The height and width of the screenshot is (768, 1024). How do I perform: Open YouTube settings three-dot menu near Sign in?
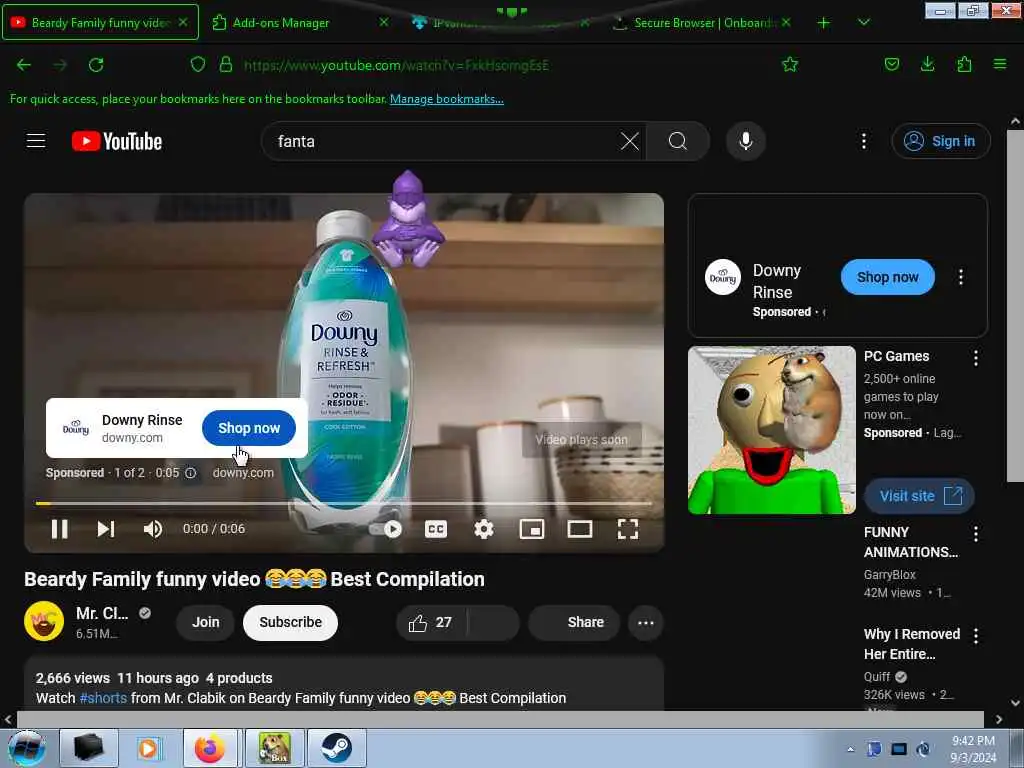pyautogui.click(x=863, y=141)
